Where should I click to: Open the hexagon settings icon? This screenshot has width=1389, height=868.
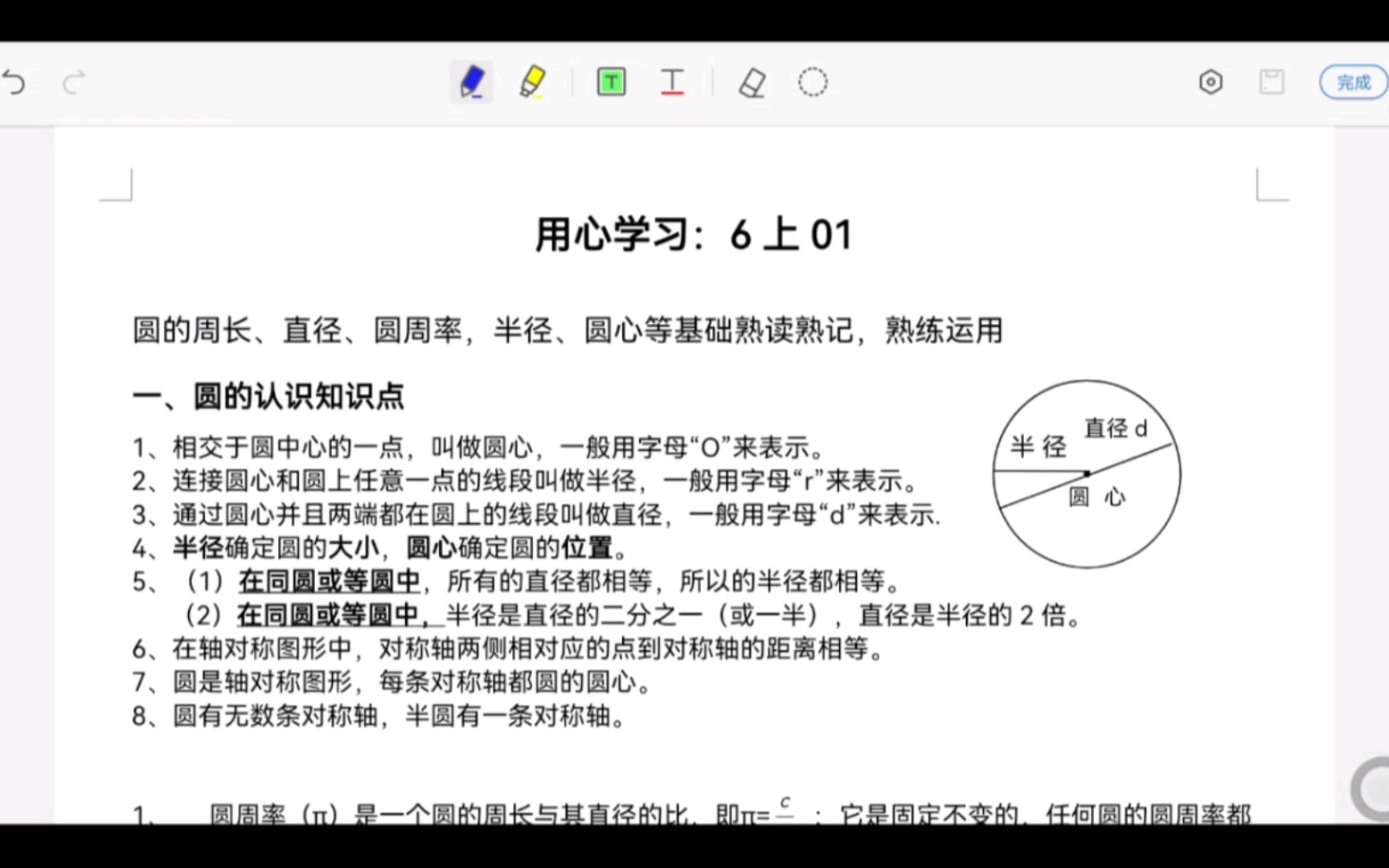click(1211, 82)
